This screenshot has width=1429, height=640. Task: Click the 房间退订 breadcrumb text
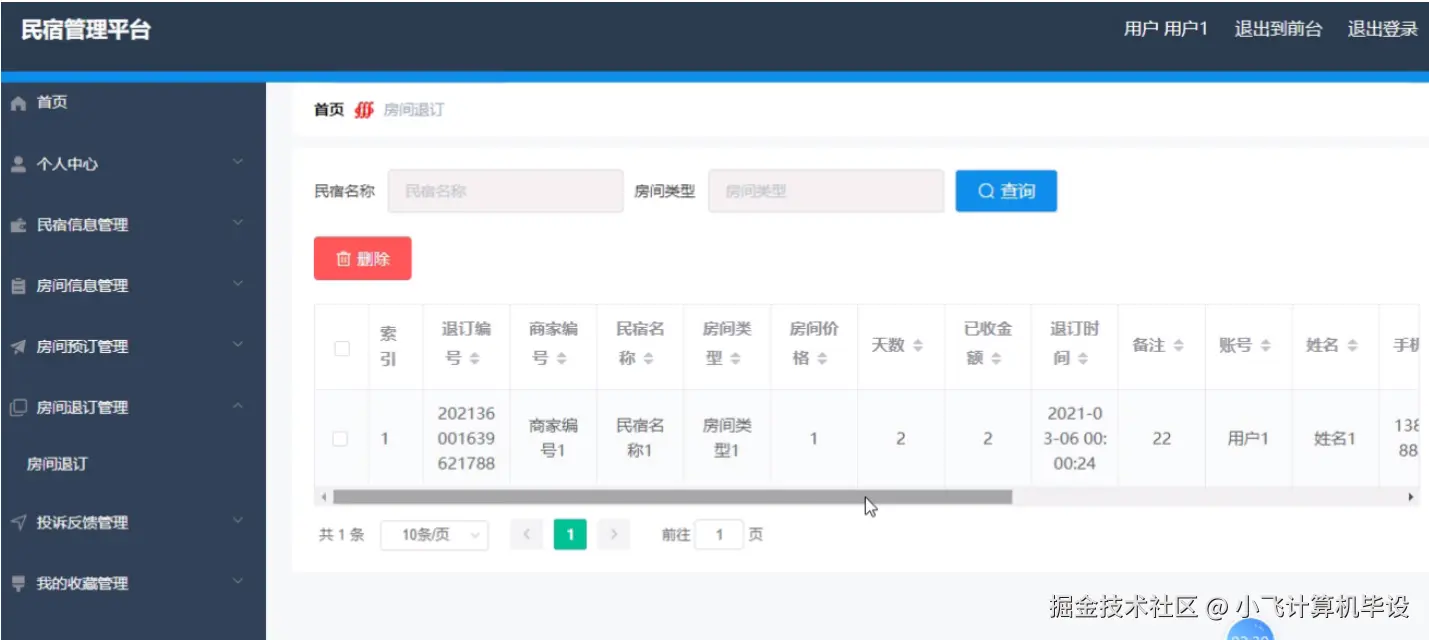tap(414, 110)
